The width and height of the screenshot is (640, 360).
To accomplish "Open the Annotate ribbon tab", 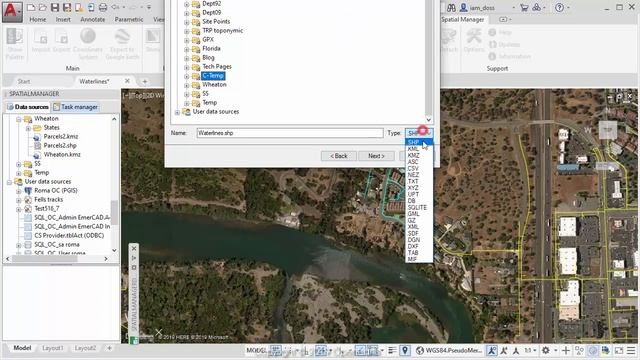I will point(93,19).
